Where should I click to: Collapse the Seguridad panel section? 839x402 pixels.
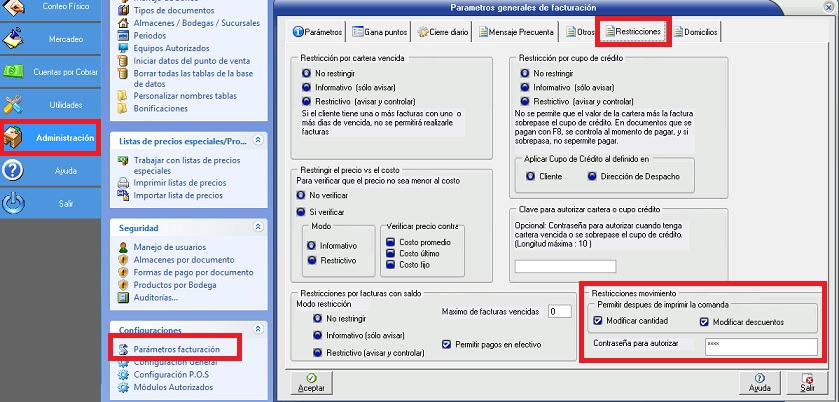coord(258,228)
